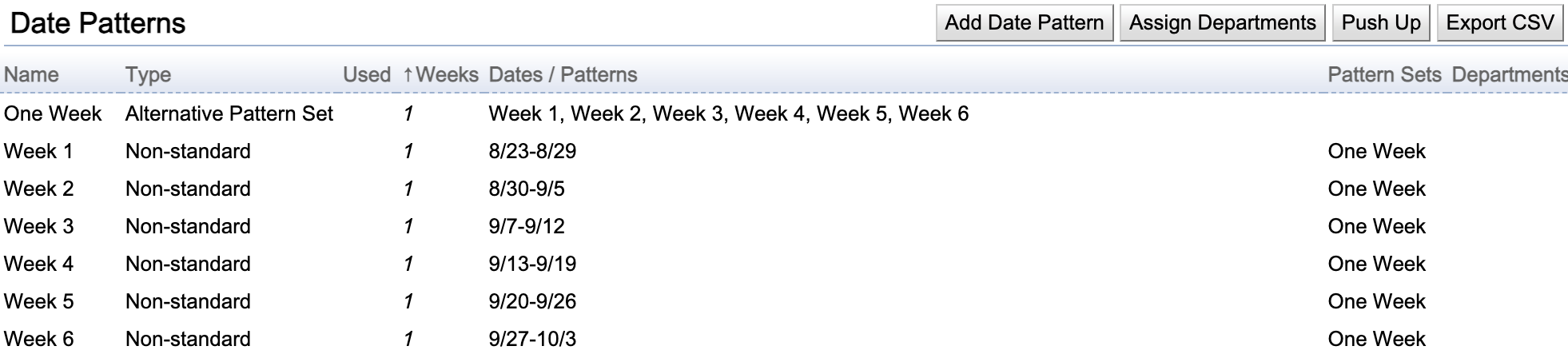The width and height of the screenshot is (1568, 358).
Task: Sort by the Used column header
Action: click(x=367, y=74)
